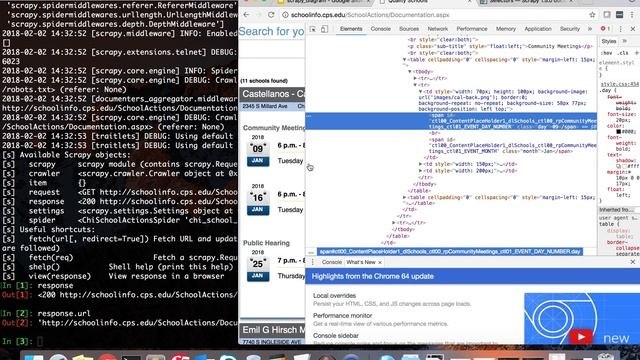Open the Network tab
Viewport: 640px width, 360px height.
pyautogui.click(x=438, y=29)
